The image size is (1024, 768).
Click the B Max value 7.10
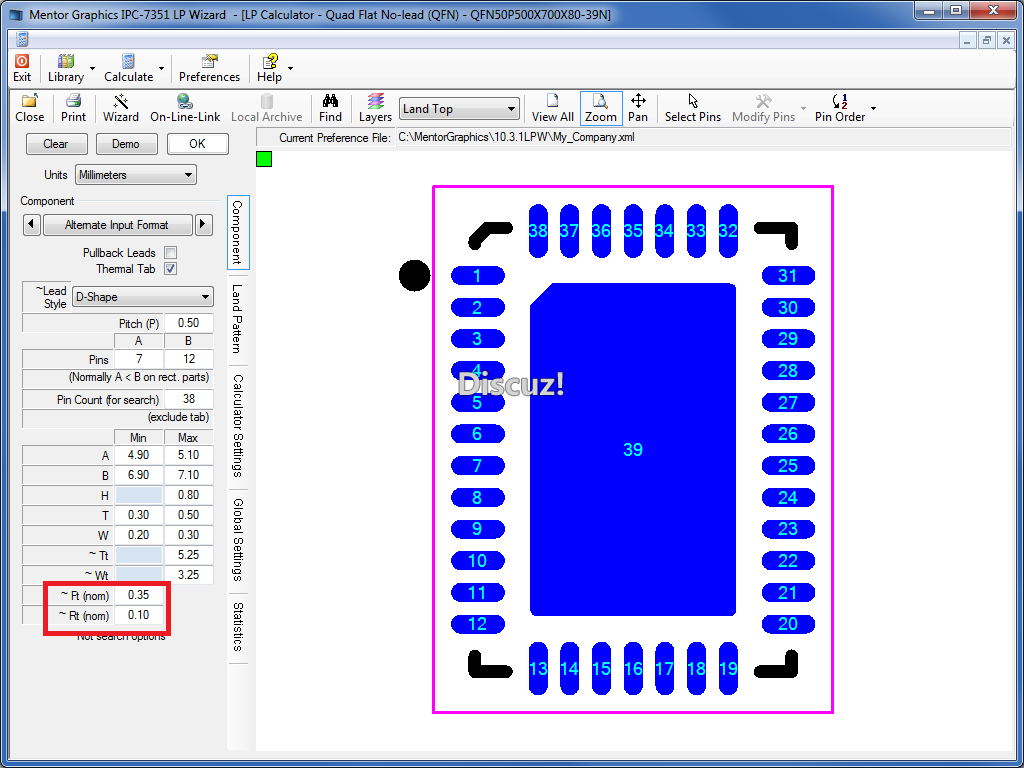point(188,475)
